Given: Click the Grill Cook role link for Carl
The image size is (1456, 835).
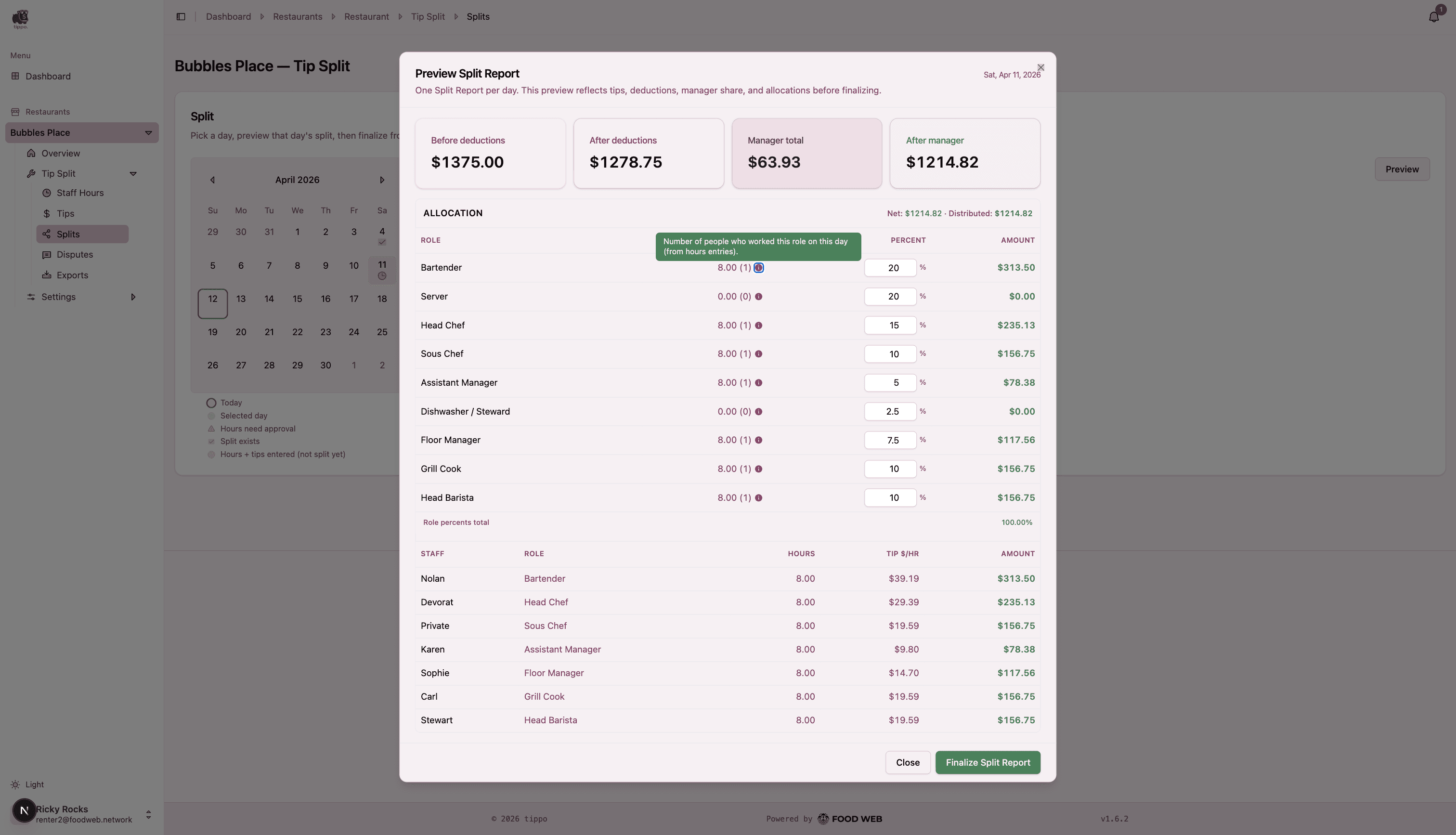Looking at the screenshot, I should [x=544, y=697].
